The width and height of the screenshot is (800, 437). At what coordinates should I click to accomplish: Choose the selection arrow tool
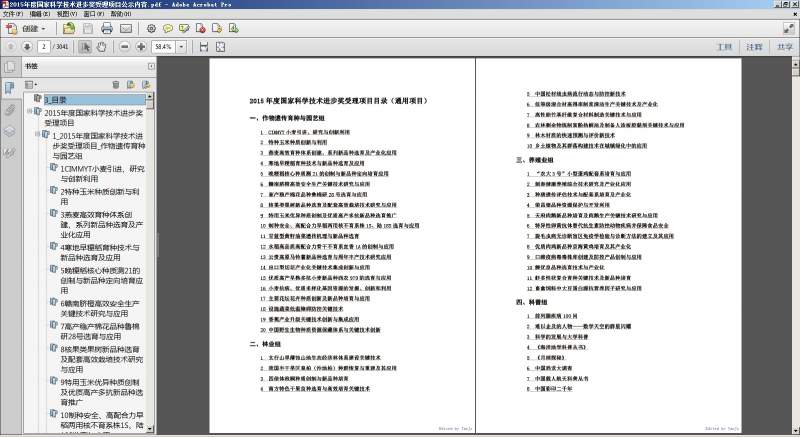[x=85, y=47]
